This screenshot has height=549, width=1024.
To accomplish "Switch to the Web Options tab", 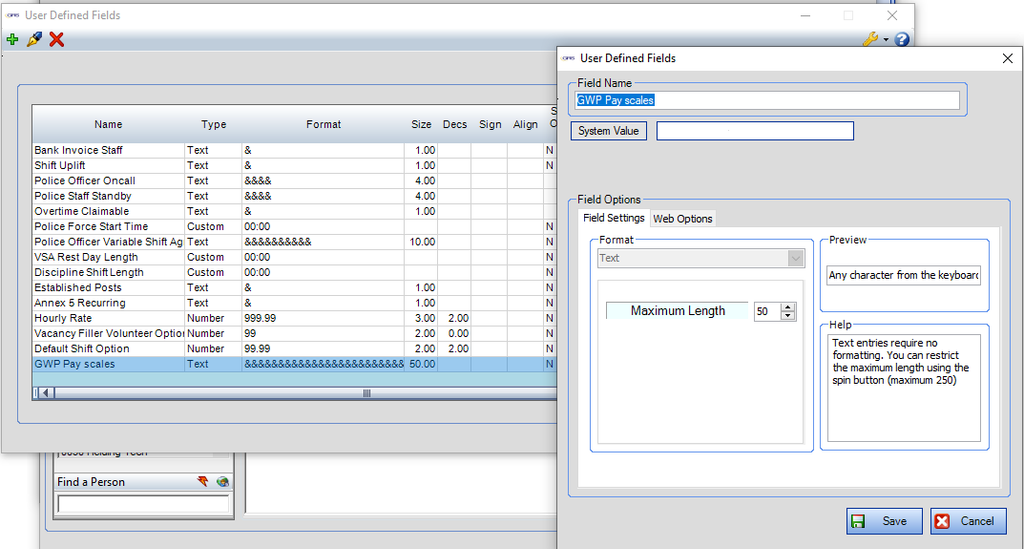I will [682, 219].
